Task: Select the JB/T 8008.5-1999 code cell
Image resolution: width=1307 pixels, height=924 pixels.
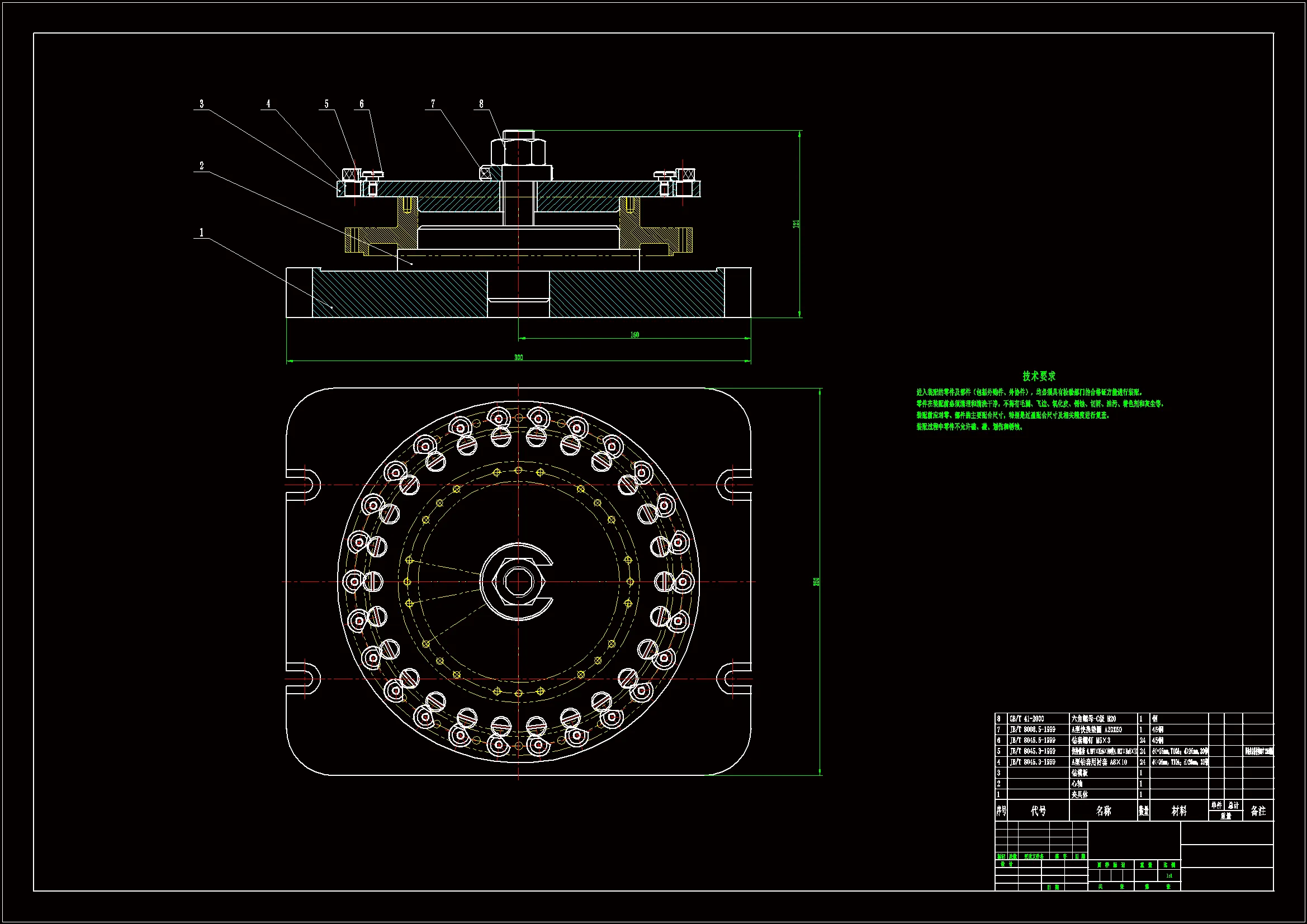Action: click(1032, 729)
